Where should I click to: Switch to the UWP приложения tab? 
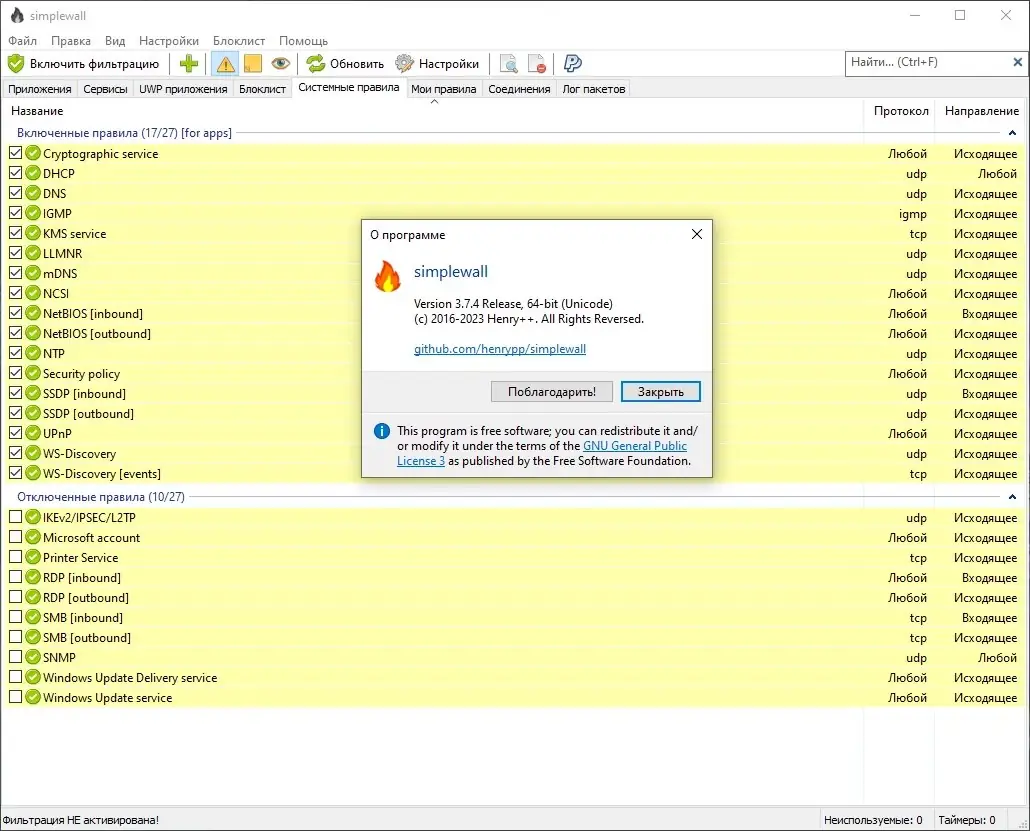[x=183, y=89]
